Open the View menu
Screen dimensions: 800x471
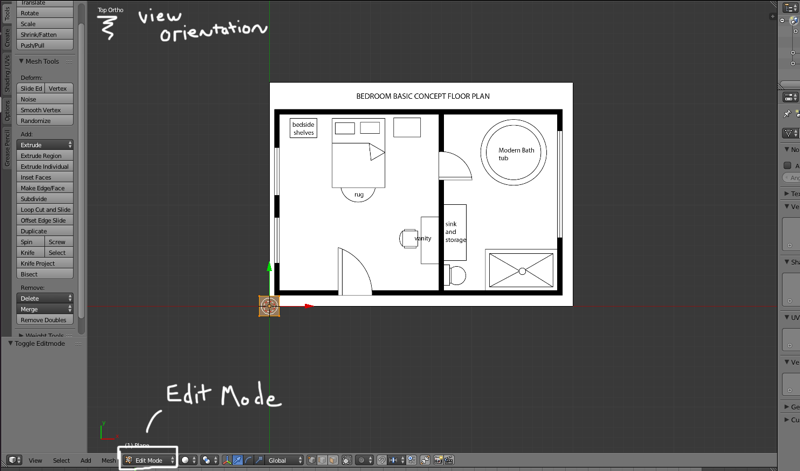35,460
